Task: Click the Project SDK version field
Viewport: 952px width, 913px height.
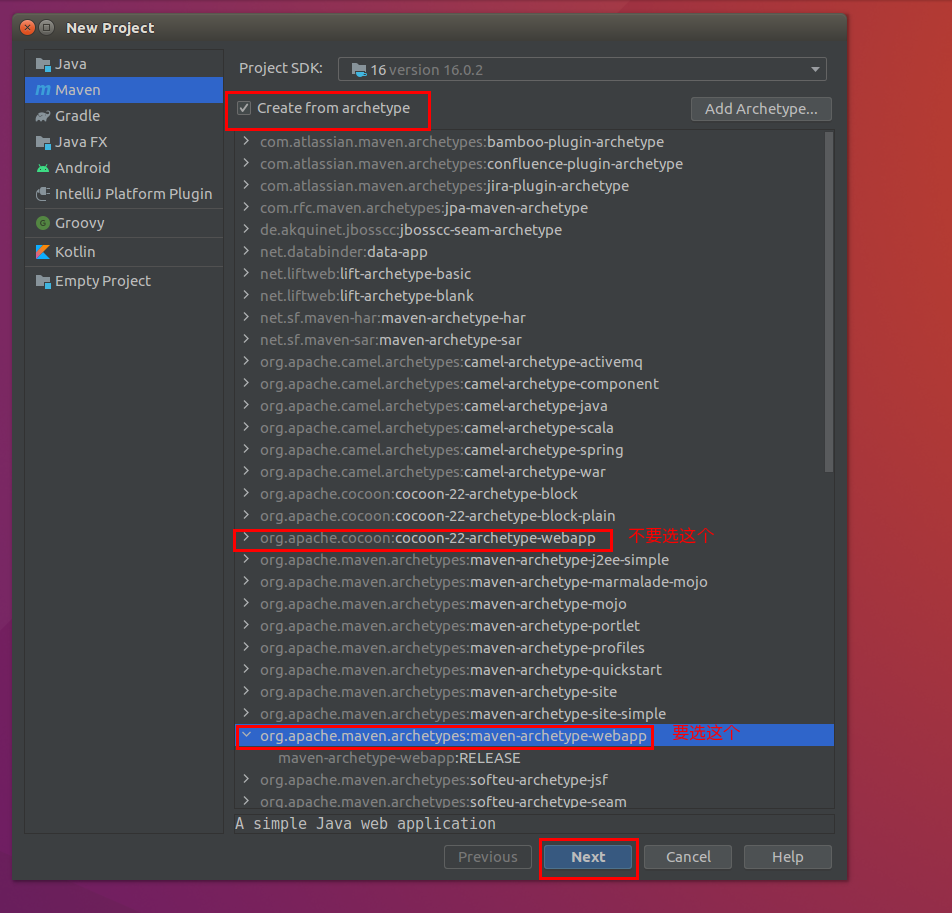Action: [x=582, y=70]
